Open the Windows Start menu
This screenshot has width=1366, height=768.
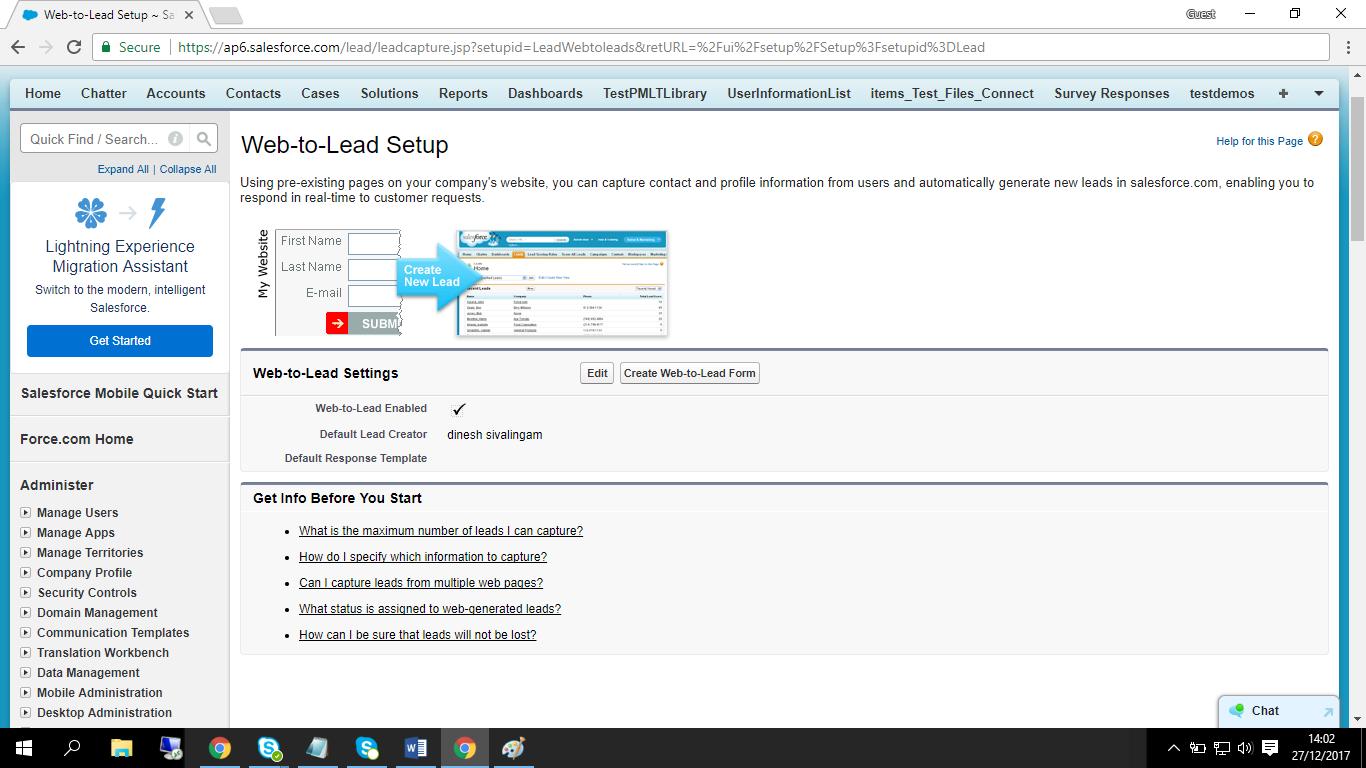tap(23, 748)
